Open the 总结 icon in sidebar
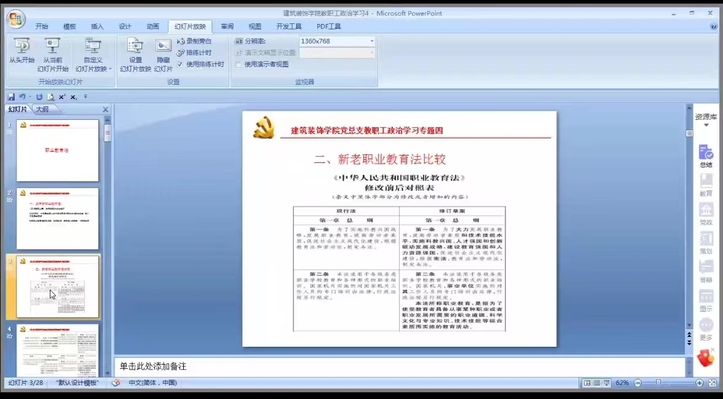Viewport: 723px width, 399px height. tap(705, 156)
